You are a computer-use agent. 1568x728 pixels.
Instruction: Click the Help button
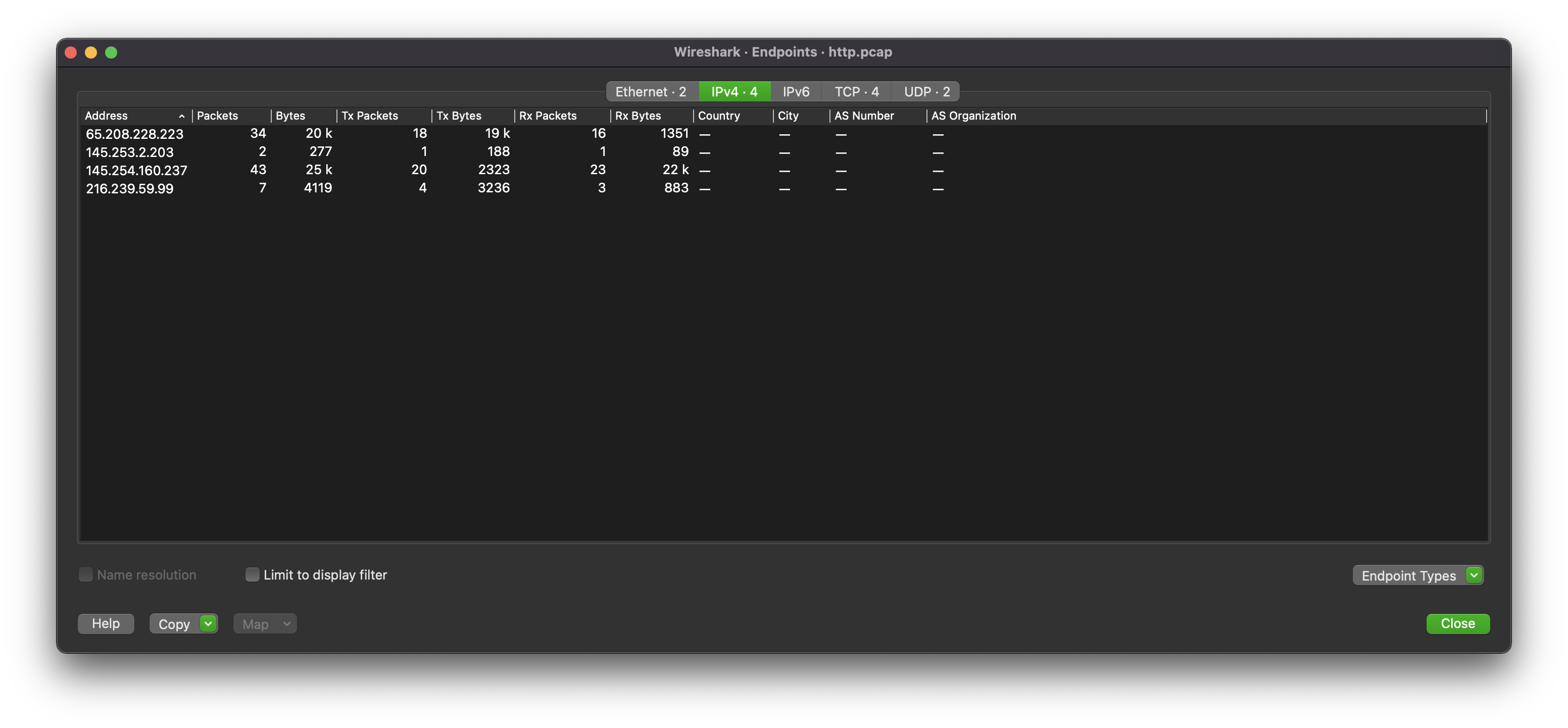(x=106, y=623)
